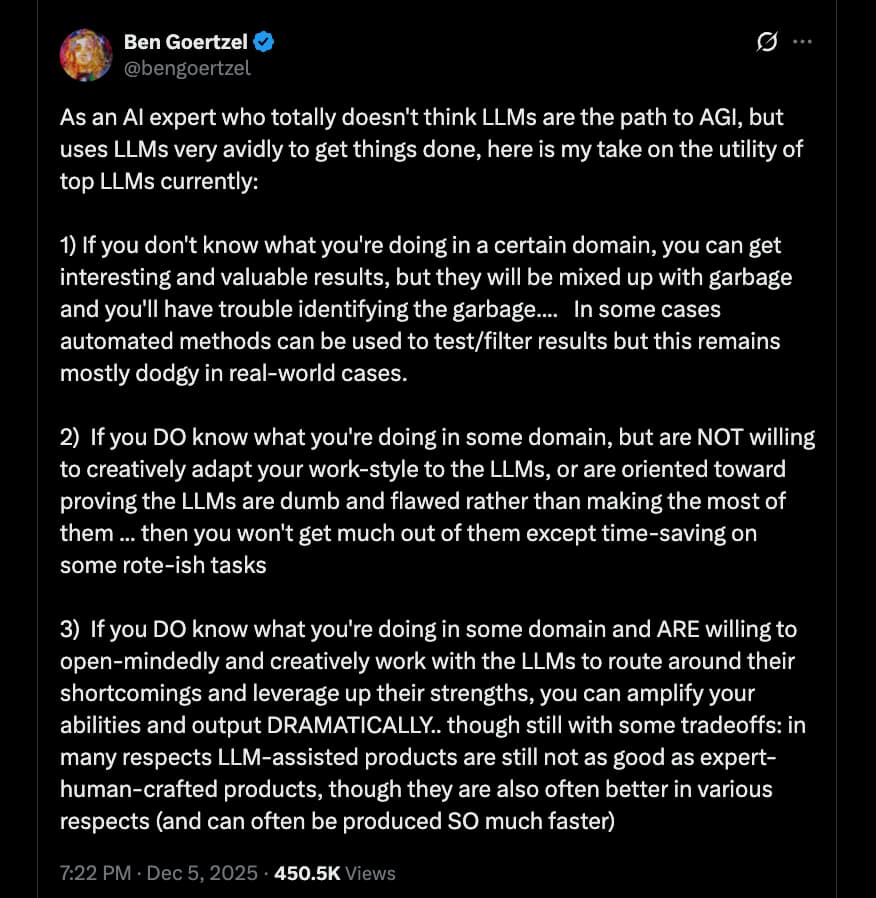Screen dimensions: 876x898
Task: Open the @bengoertzel handle link
Action: coord(187,68)
